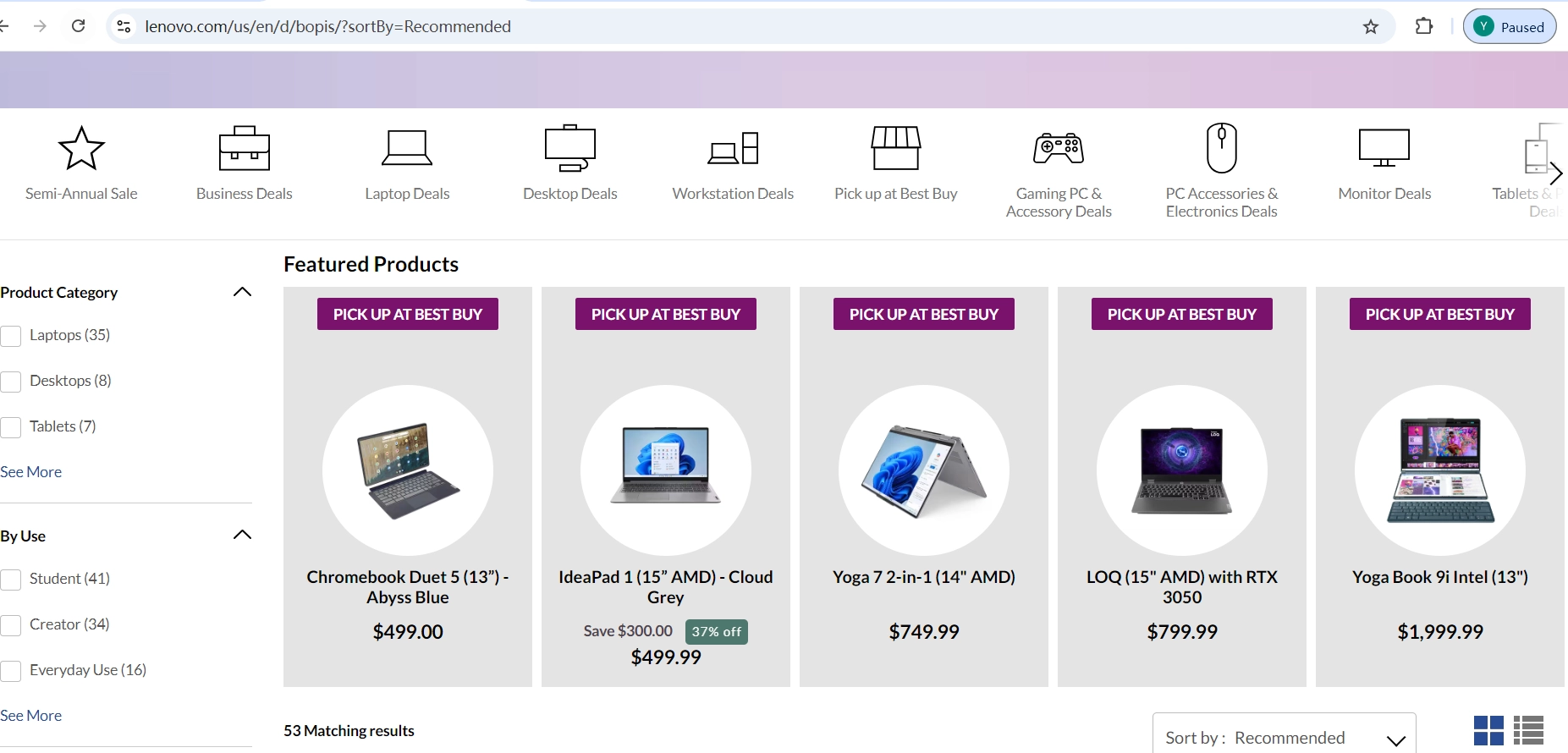Open Monitor Deals label
Screen dimensions: 1568x753
[1384, 194]
